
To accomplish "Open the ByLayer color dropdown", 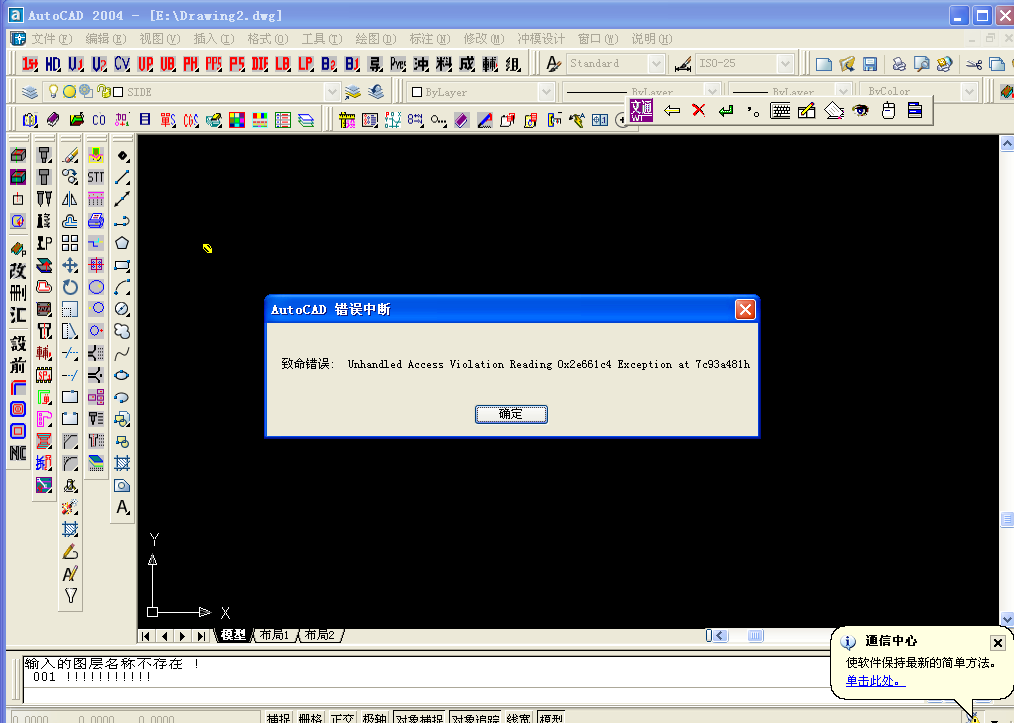I will click(546, 92).
